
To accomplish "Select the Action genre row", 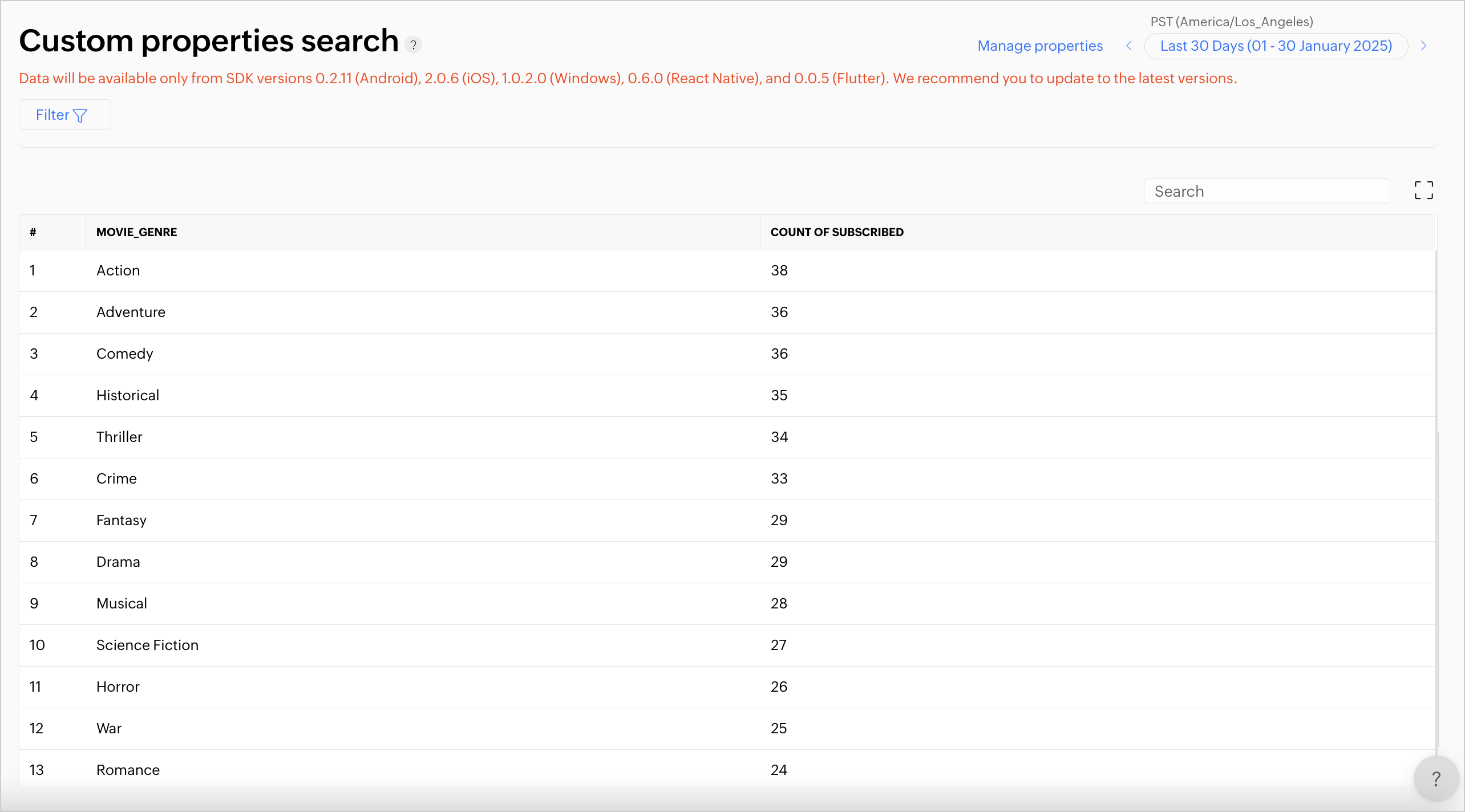I will tap(118, 270).
